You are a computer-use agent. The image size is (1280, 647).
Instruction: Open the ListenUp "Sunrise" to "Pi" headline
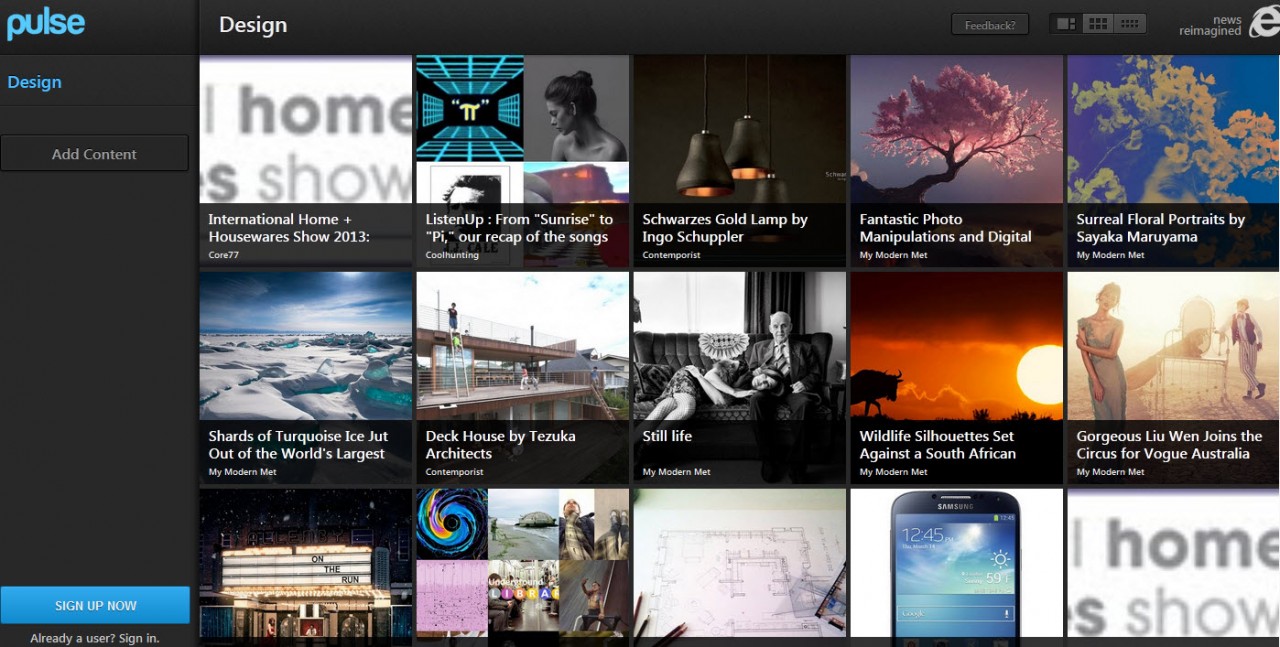(x=519, y=228)
